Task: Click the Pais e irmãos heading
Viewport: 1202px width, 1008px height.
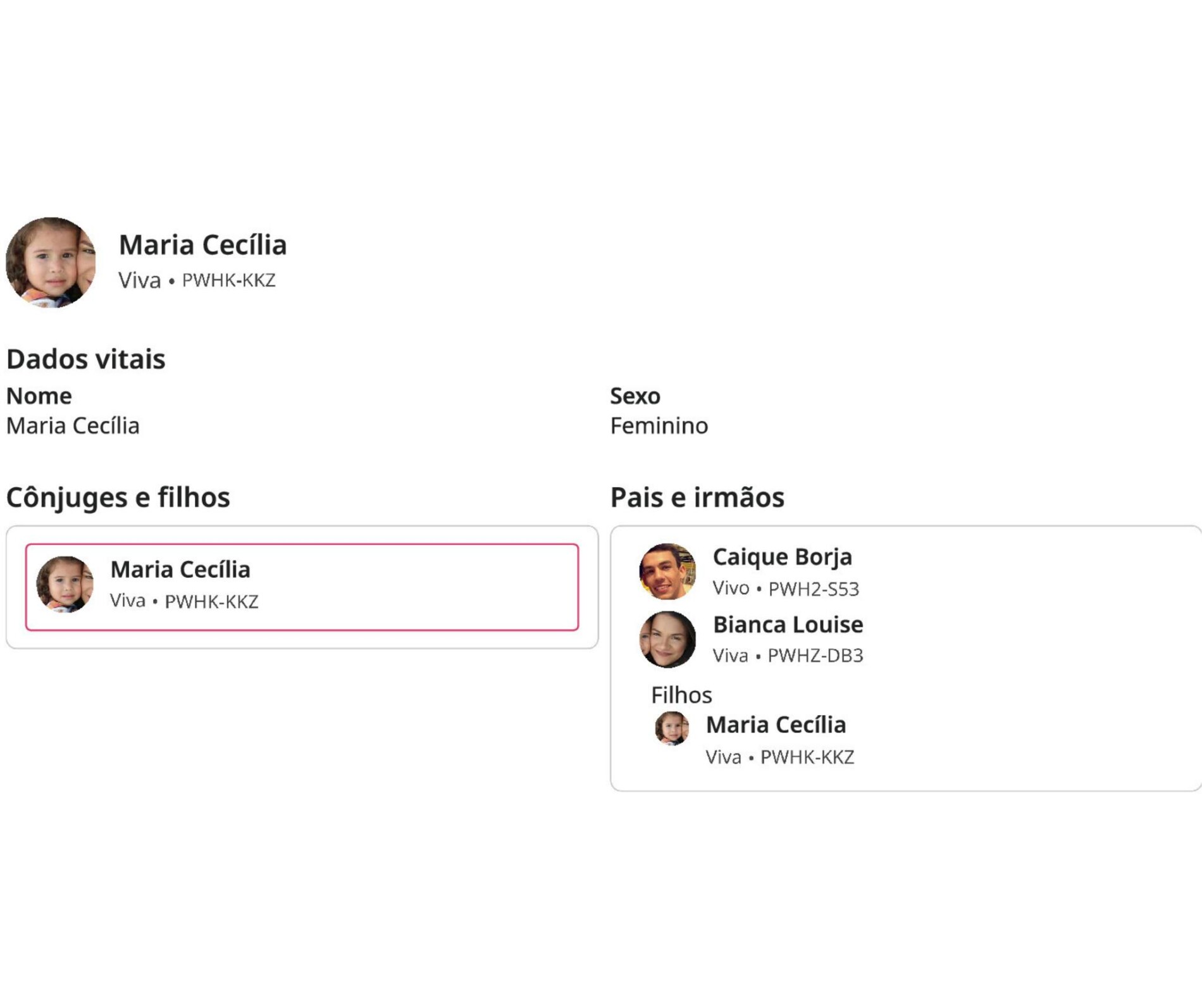Action: 697,497
